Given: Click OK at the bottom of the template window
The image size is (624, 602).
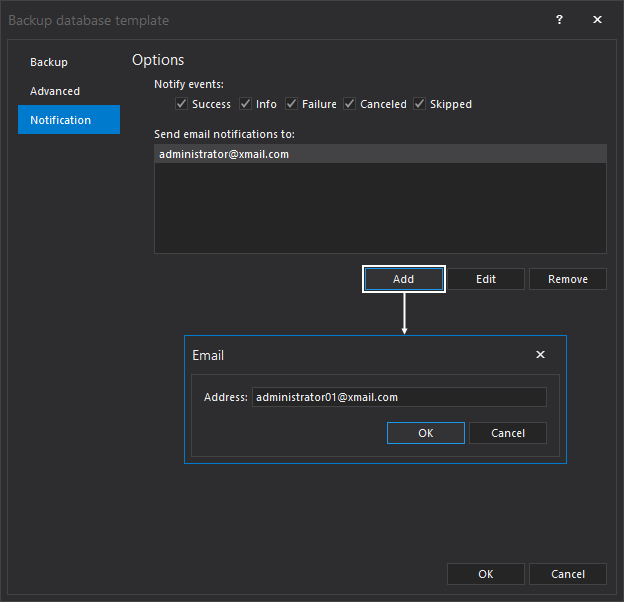Looking at the screenshot, I should (486, 574).
